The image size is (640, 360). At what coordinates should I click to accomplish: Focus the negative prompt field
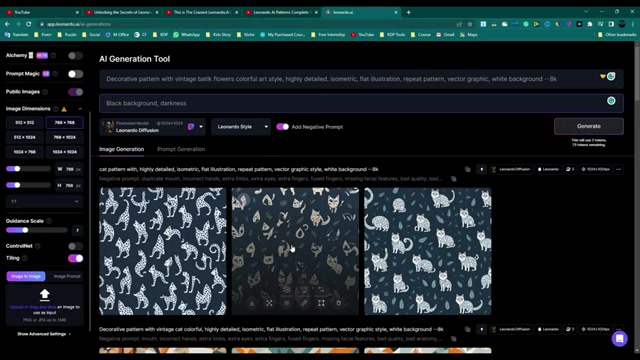pyautogui.click(x=361, y=103)
